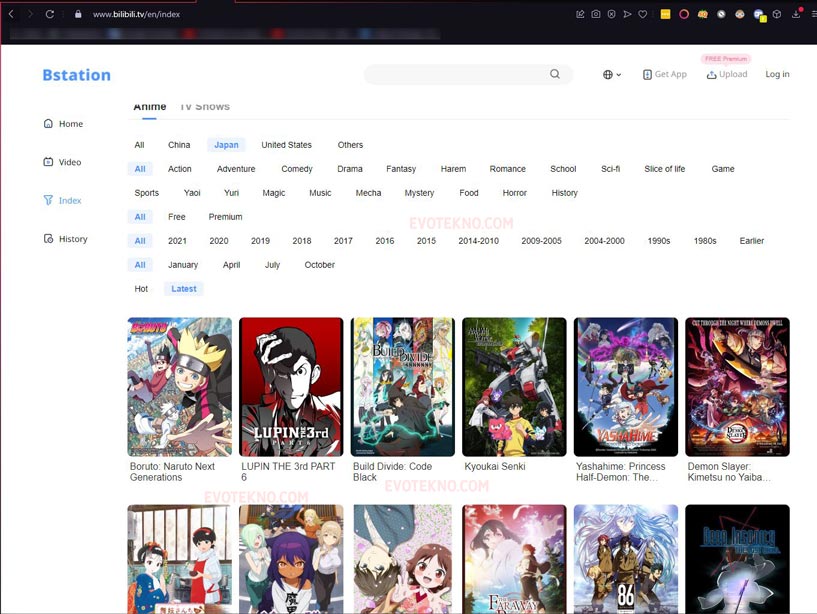
Task: Filter by year 2019
Action: click(x=260, y=241)
